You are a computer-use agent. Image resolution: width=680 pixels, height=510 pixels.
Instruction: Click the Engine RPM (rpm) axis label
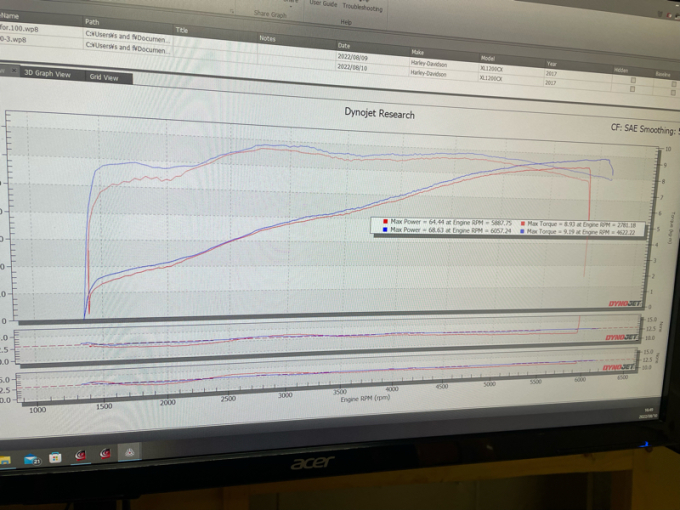(365, 398)
